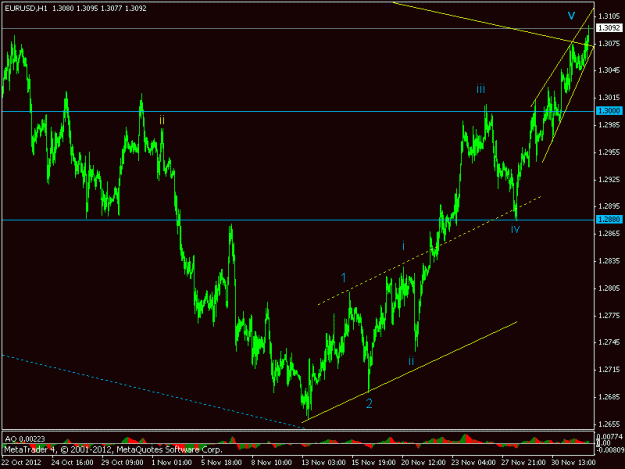Click the 1.2880 horizontal level price tag
The height and width of the screenshot is (469, 625).
(x=609, y=220)
